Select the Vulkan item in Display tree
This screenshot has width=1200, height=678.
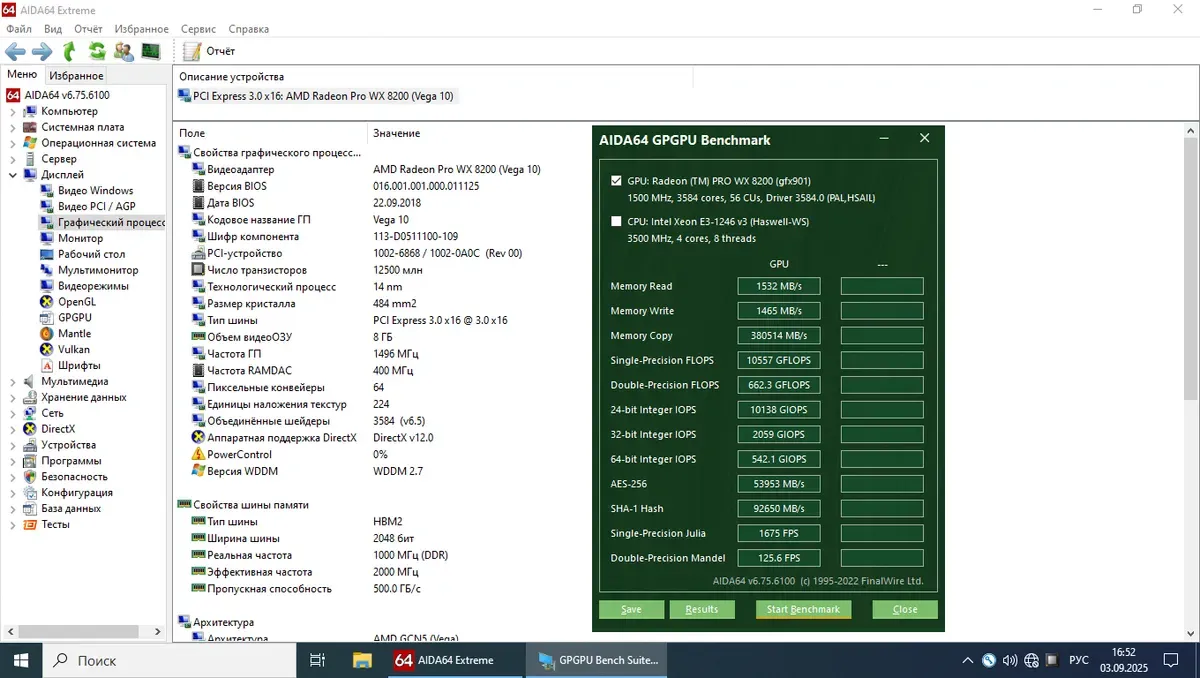73,349
